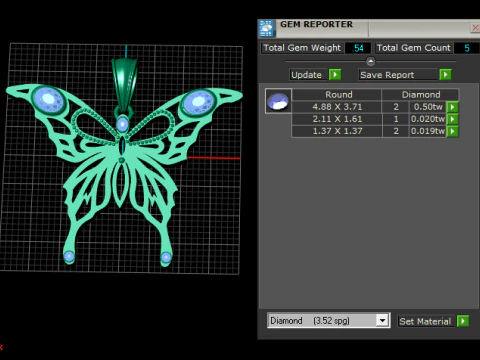Click the 0.50tw weight cell
Image resolution: width=480 pixels, height=360 pixels.
(428, 107)
